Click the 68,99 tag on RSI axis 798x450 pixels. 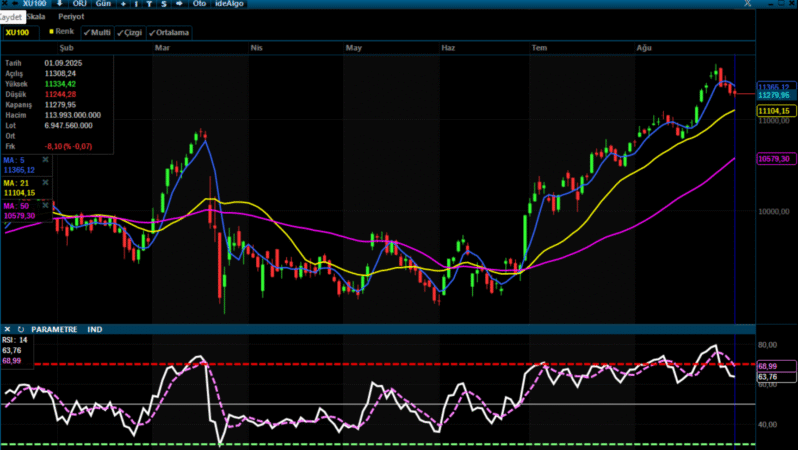[x=776, y=366]
